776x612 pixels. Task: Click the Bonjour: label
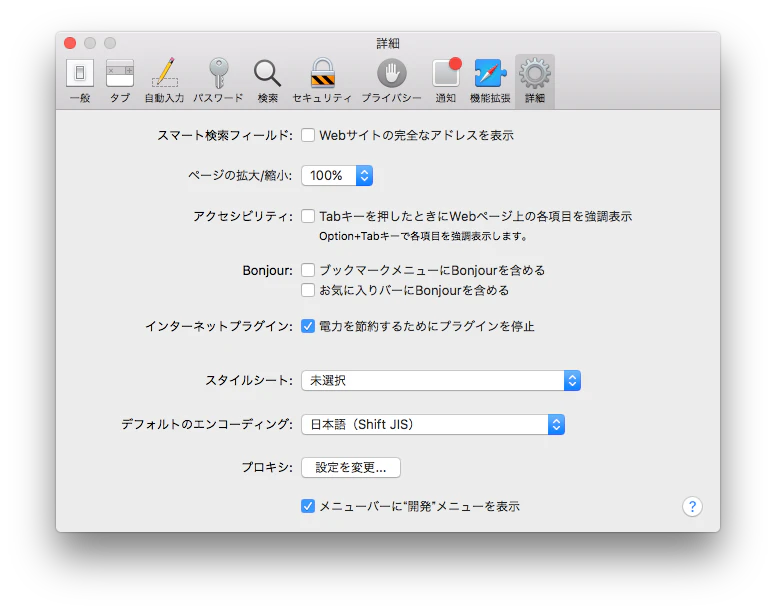(x=267, y=271)
